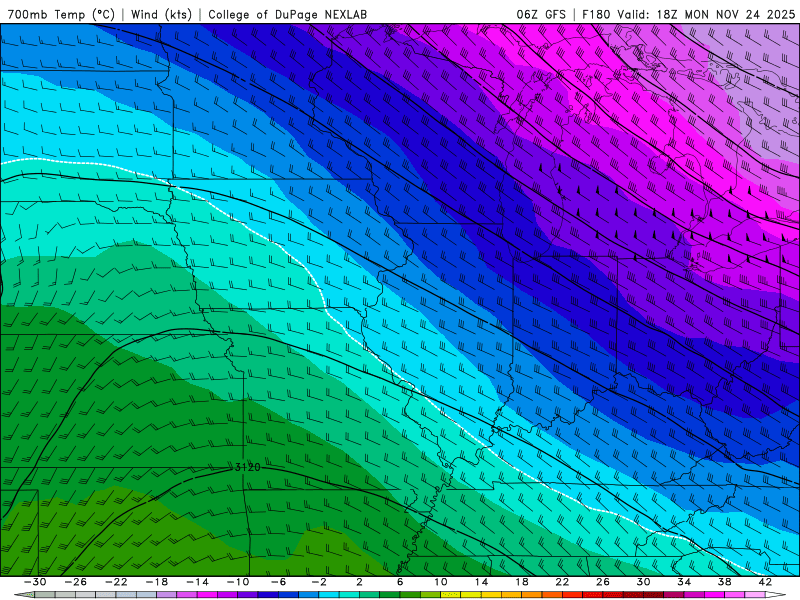Screen dimensions: 800x600
Task: Click the '3120' height contour label
Action: coord(247,467)
